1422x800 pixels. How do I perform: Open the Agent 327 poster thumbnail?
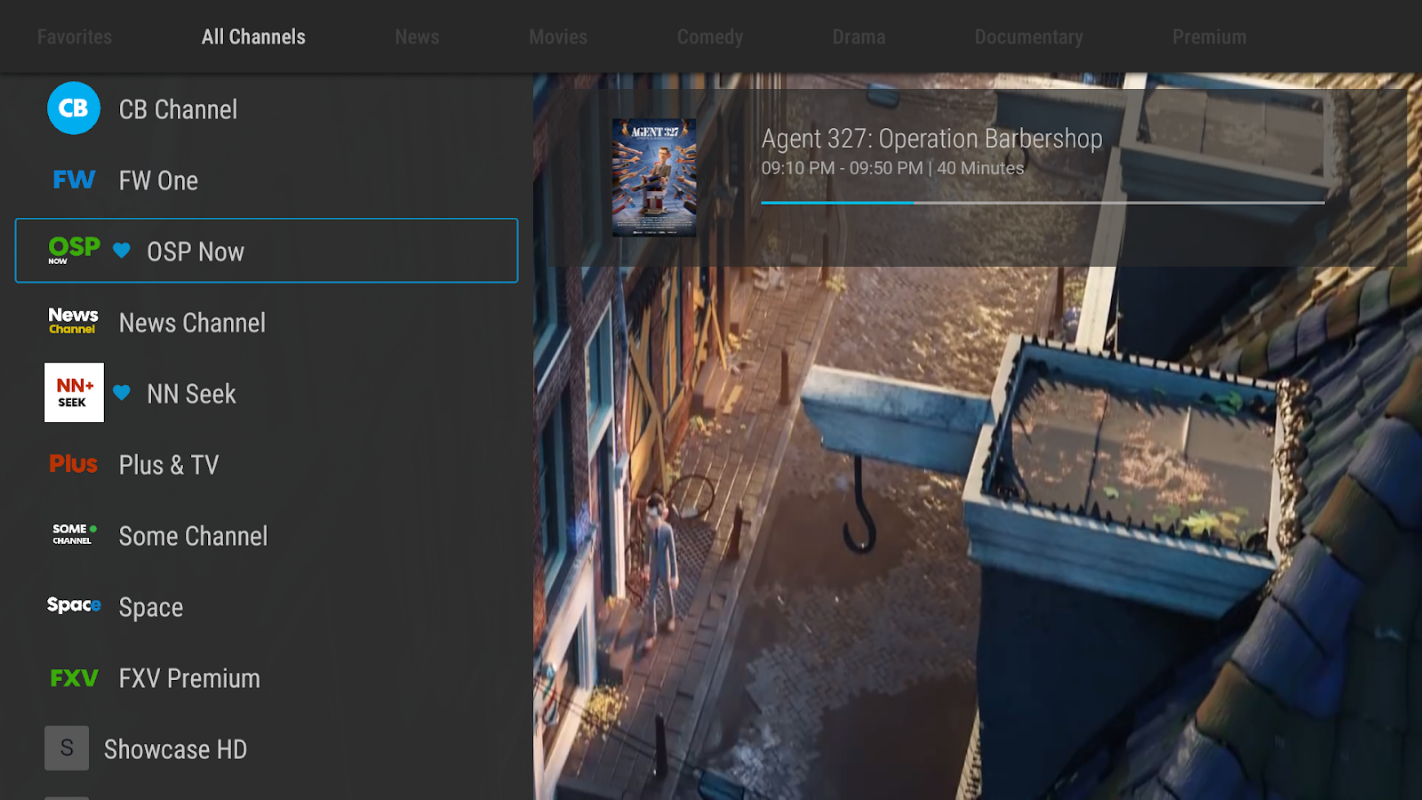coord(654,178)
